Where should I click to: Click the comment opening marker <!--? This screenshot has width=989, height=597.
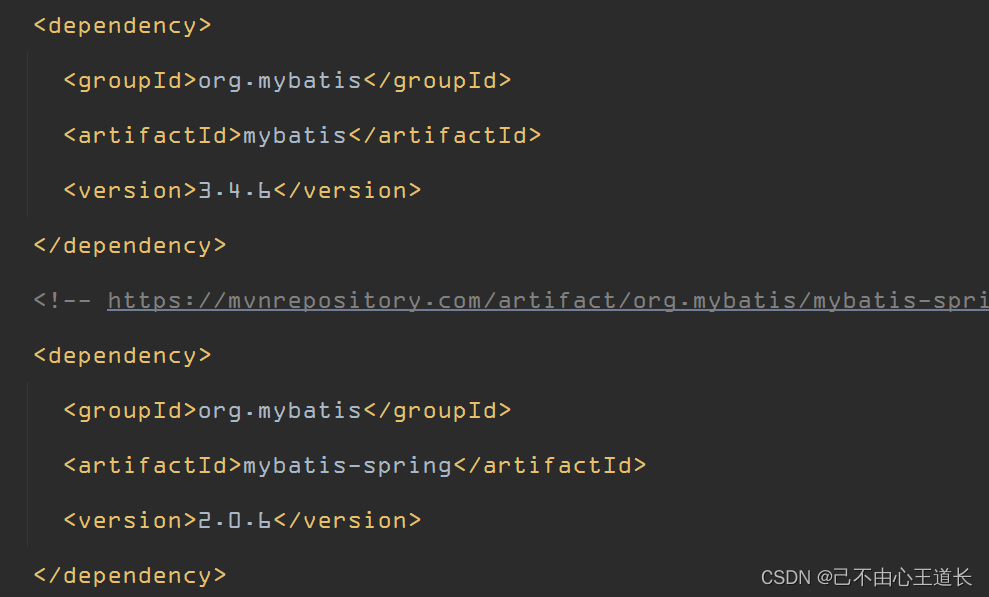tap(62, 301)
